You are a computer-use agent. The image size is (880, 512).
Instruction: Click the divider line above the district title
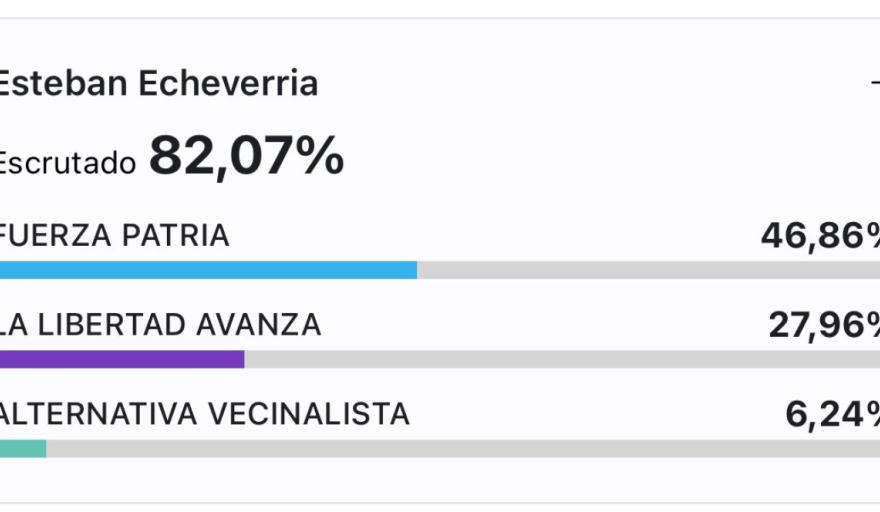(x=440, y=18)
